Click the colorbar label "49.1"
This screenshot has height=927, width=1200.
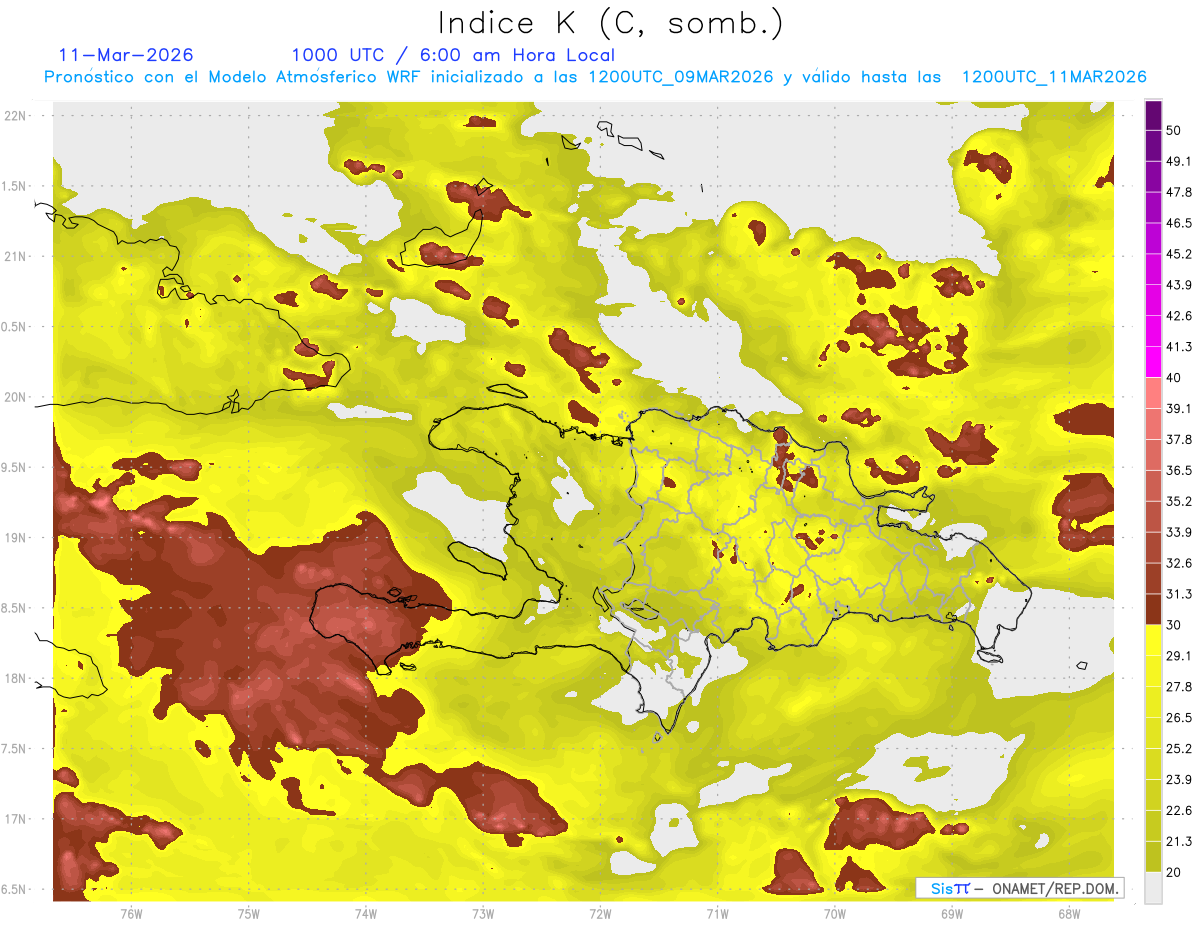pos(1179,161)
